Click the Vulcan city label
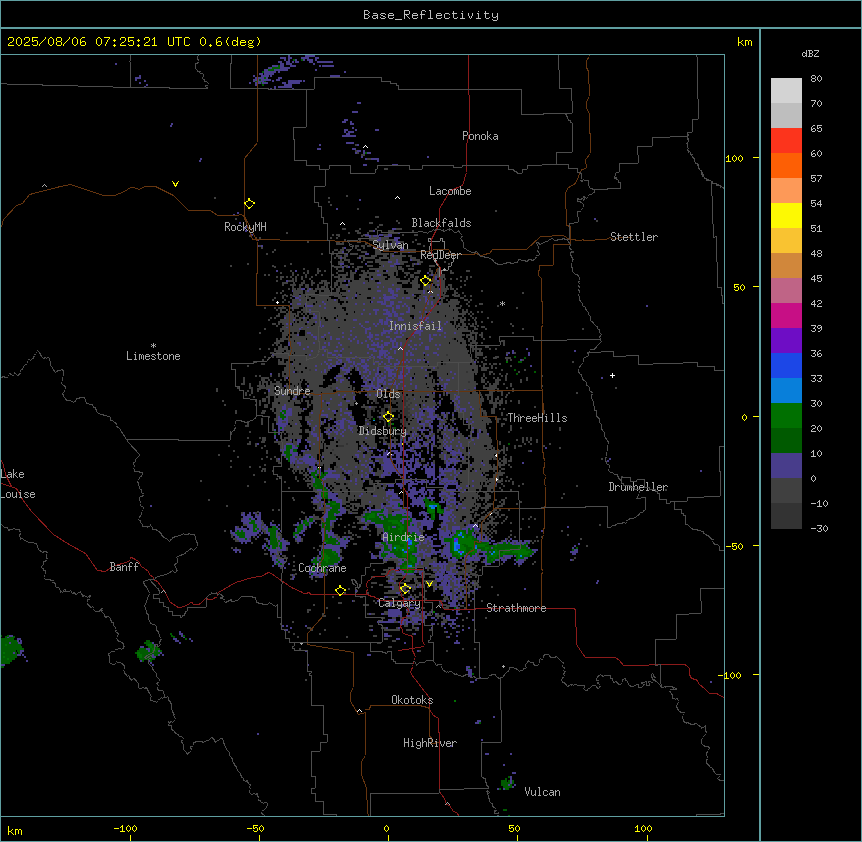The image size is (862, 842). click(543, 792)
